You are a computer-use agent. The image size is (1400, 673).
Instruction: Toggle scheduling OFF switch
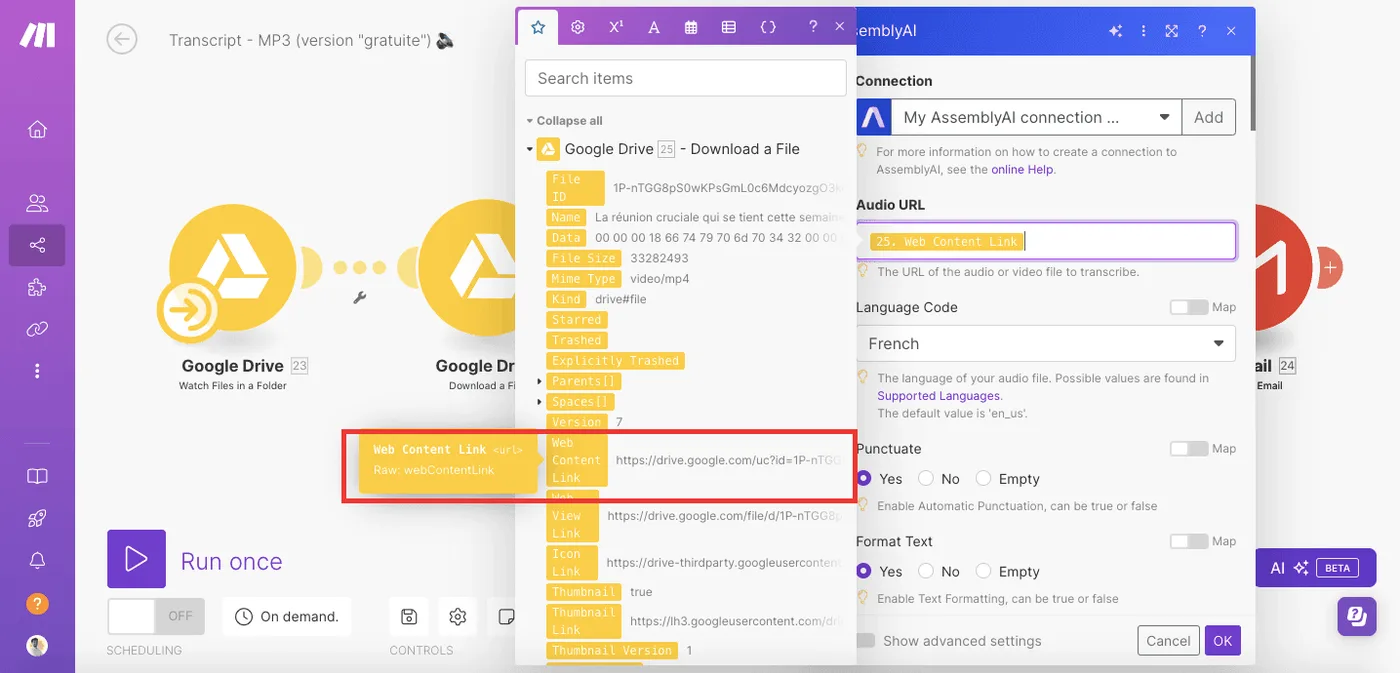(x=155, y=616)
